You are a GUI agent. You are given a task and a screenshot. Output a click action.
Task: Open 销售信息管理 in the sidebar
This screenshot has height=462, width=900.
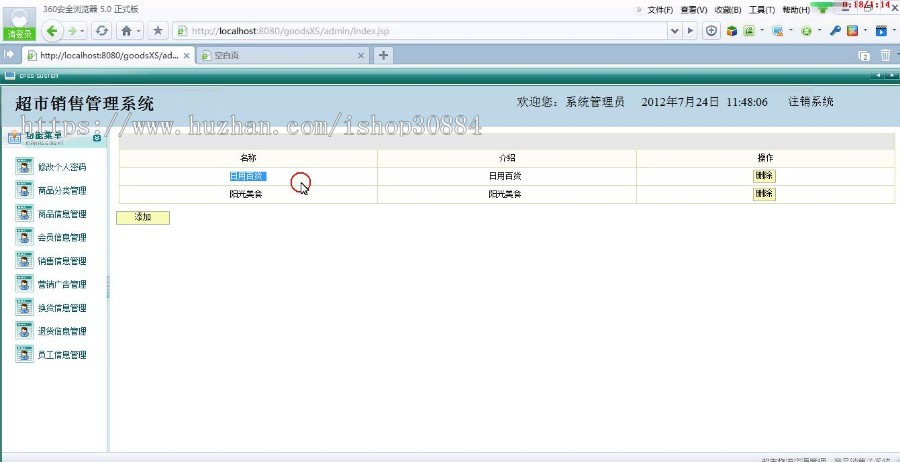point(62,261)
